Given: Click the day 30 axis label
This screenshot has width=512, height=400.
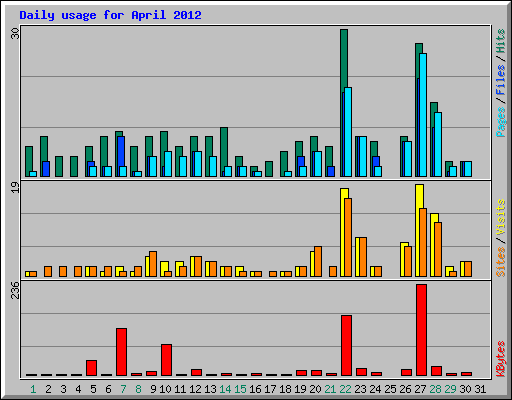Looking at the screenshot, I should pos(465,389).
